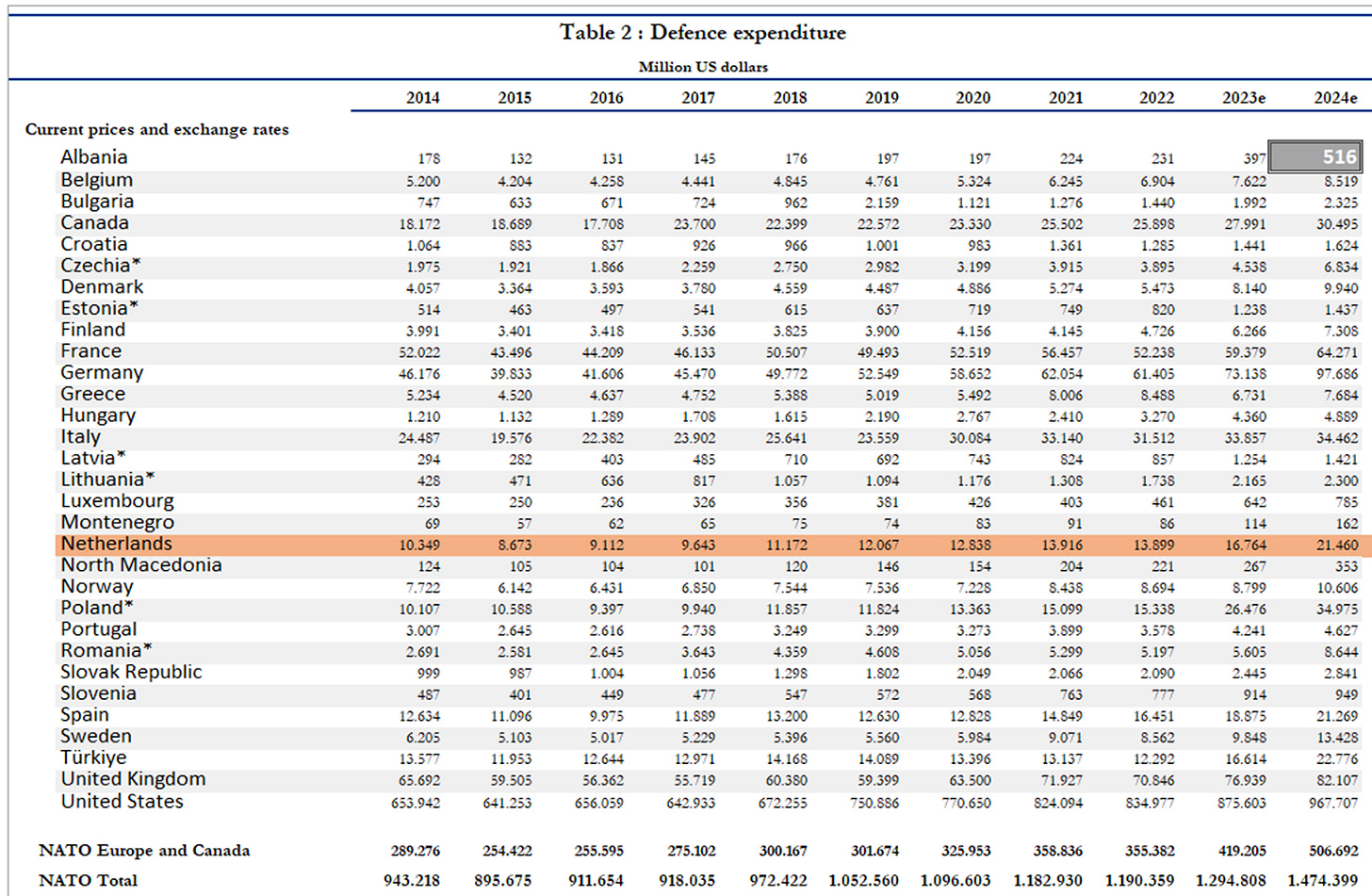Select the Romania* row label
1372x896 pixels.
pos(106,650)
